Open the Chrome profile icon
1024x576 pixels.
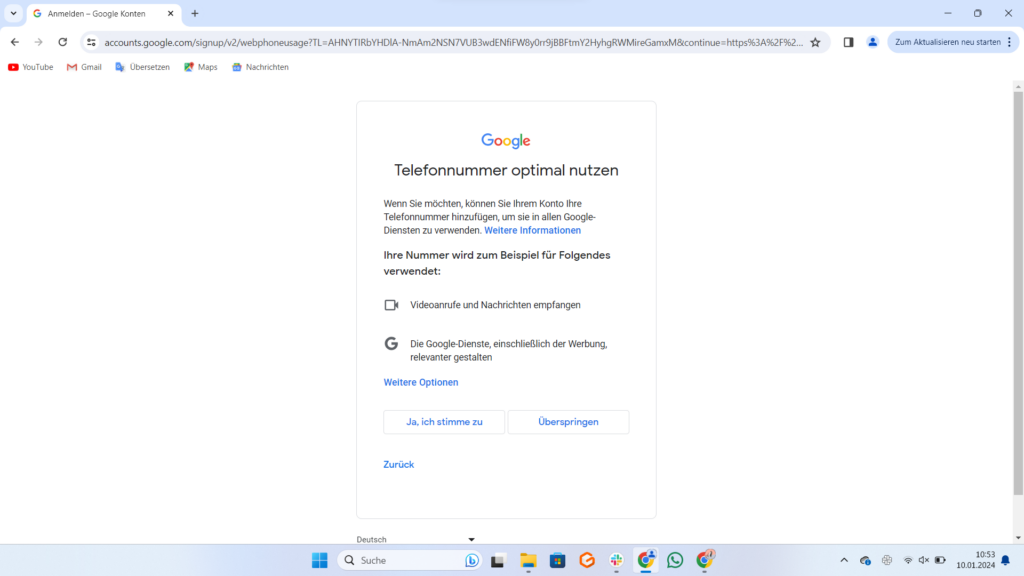click(x=873, y=42)
